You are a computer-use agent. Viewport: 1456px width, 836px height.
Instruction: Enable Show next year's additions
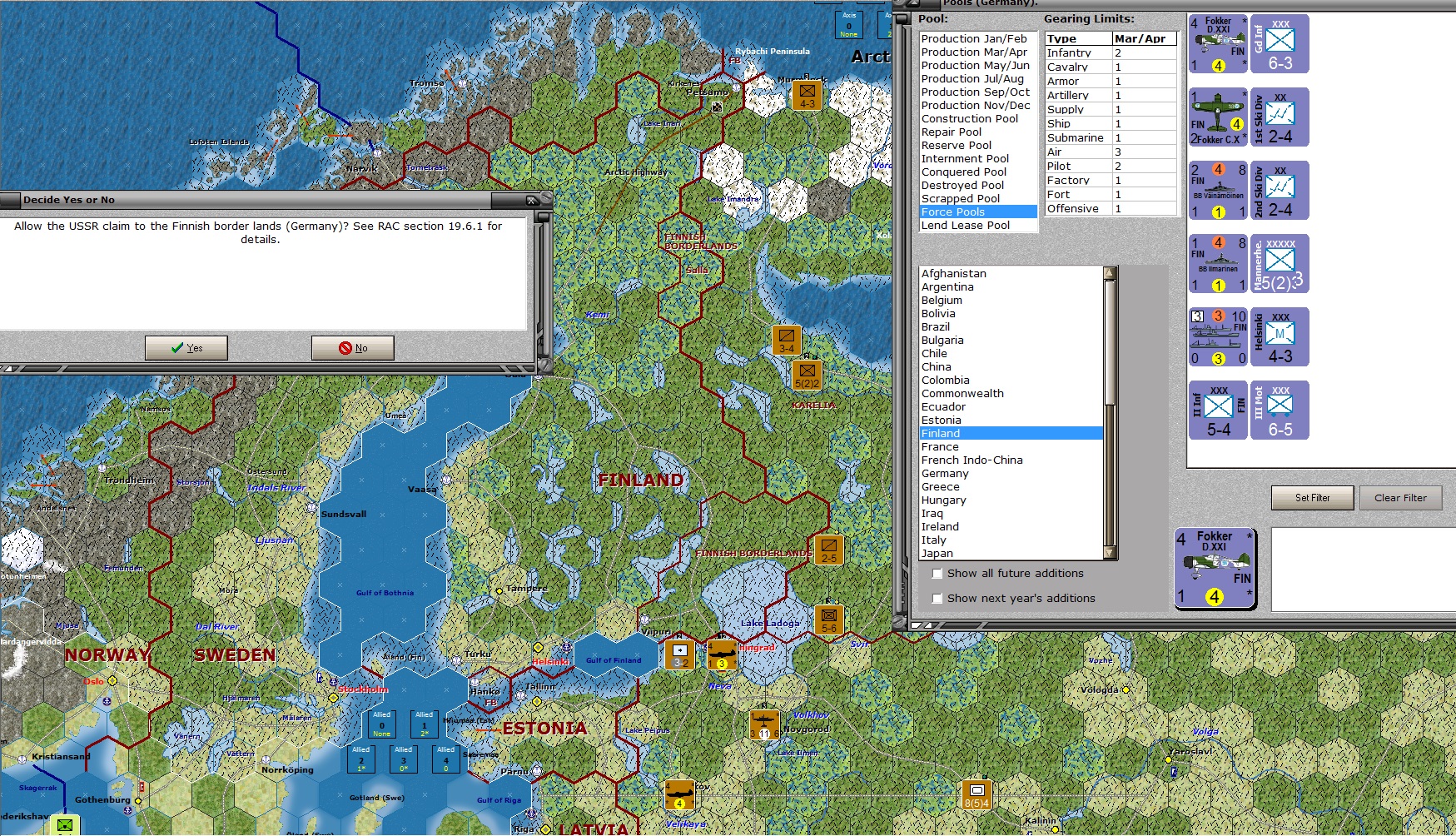(937, 599)
